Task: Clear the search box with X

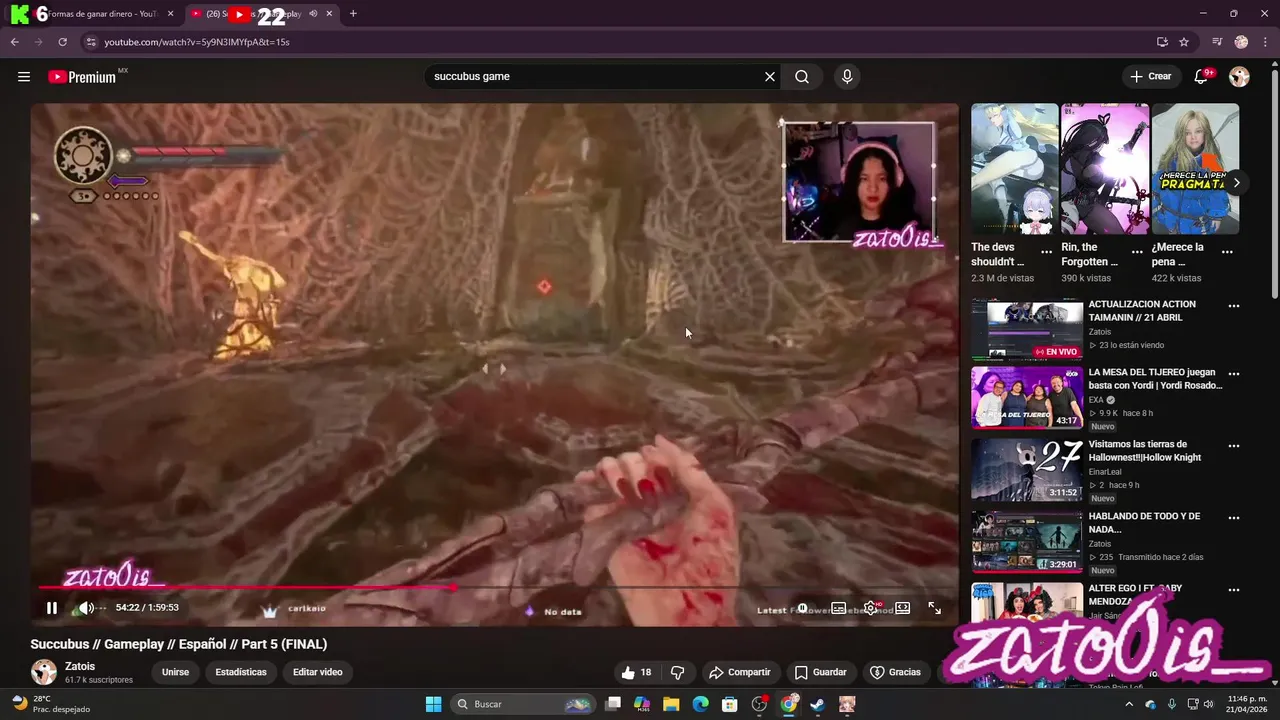Action: 770,76
